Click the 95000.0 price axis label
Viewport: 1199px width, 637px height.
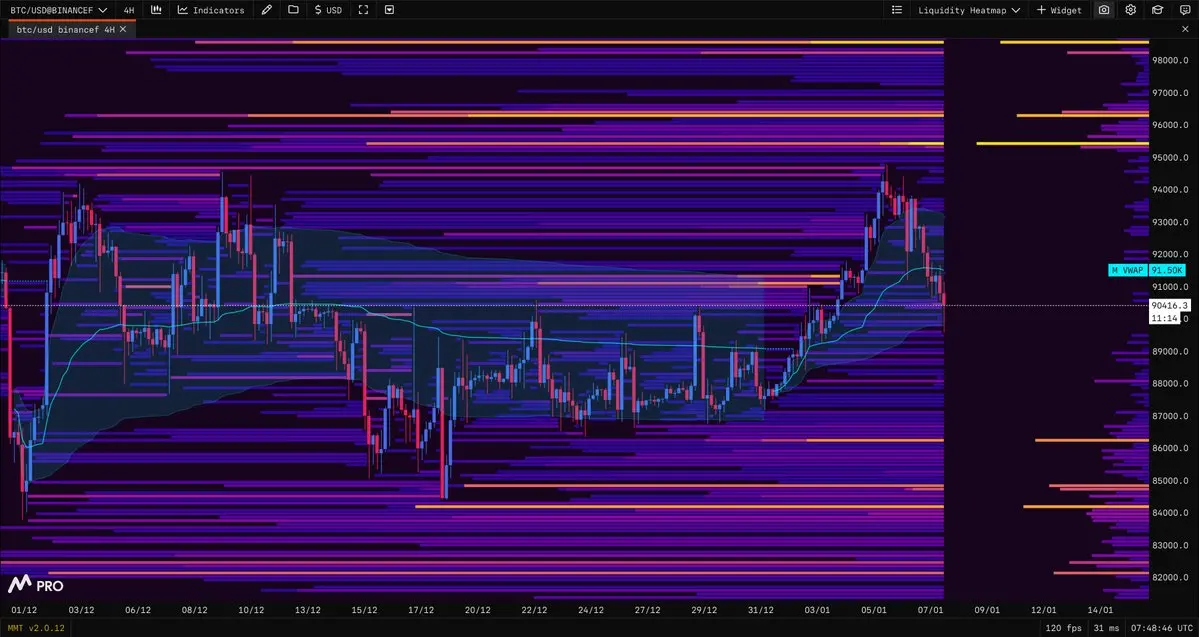tap(1170, 158)
